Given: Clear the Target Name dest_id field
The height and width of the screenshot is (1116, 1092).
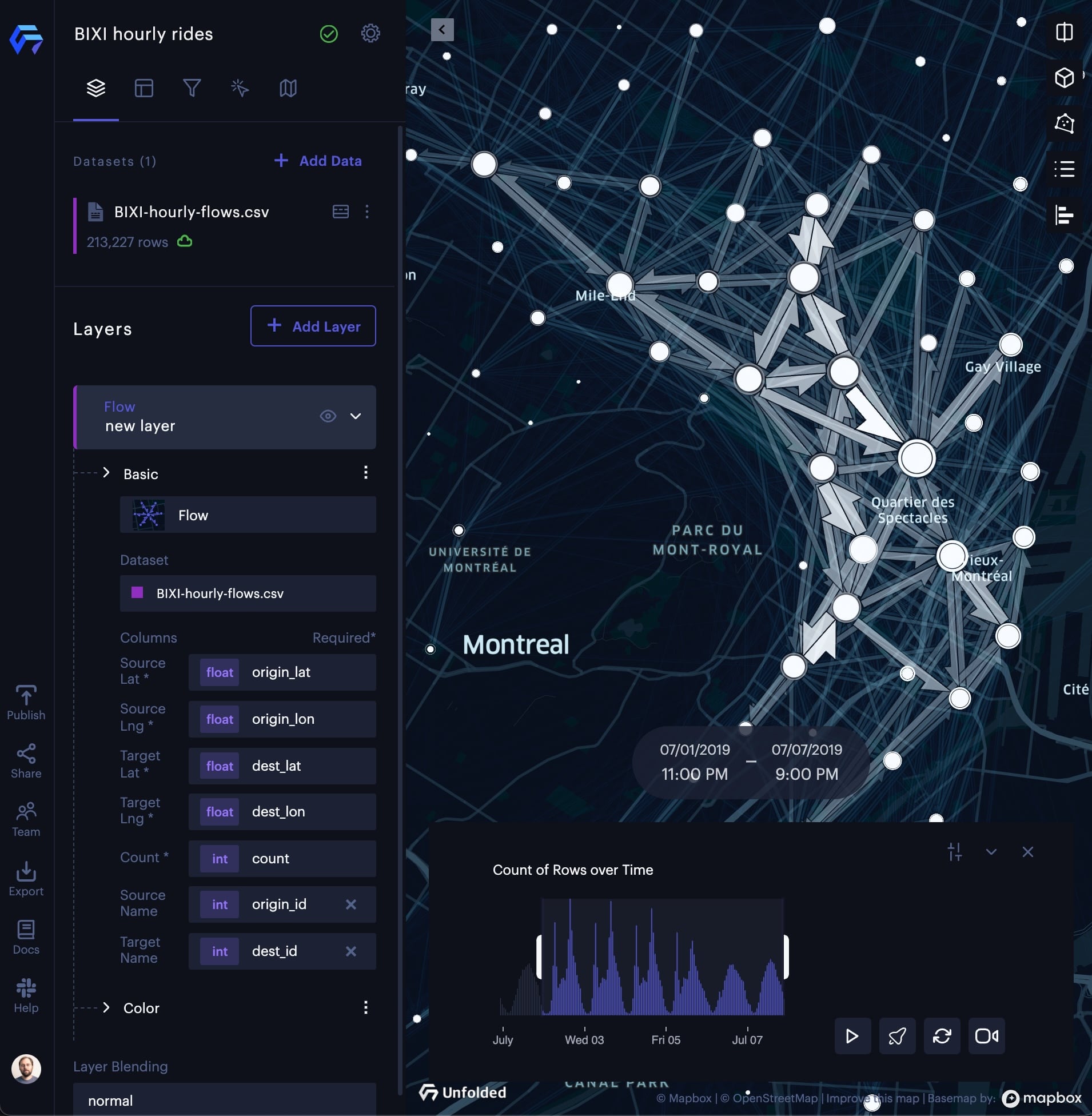Looking at the screenshot, I should click(x=351, y=951).
